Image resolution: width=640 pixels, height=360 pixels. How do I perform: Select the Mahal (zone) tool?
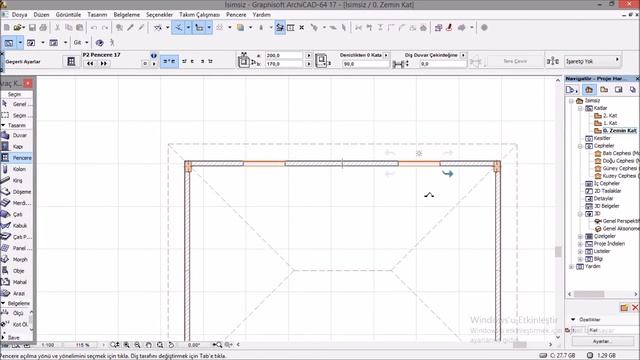16,282
